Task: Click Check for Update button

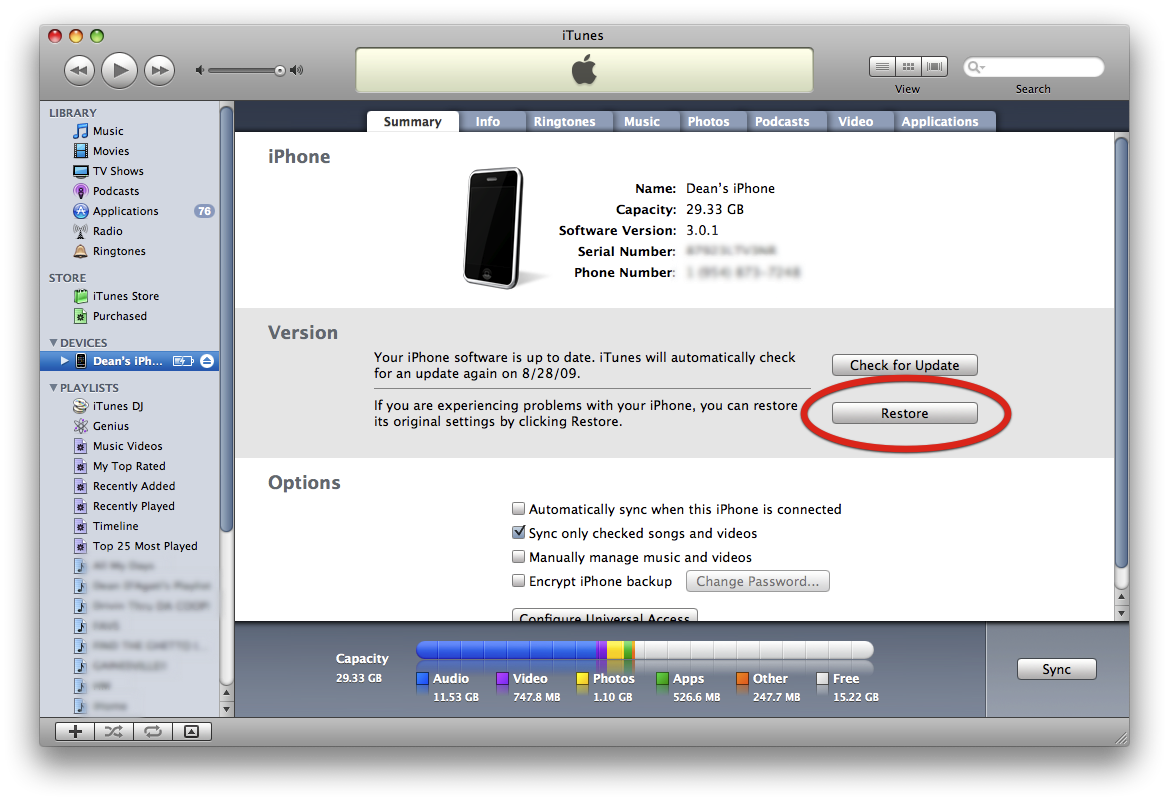Action: [904, 365]
